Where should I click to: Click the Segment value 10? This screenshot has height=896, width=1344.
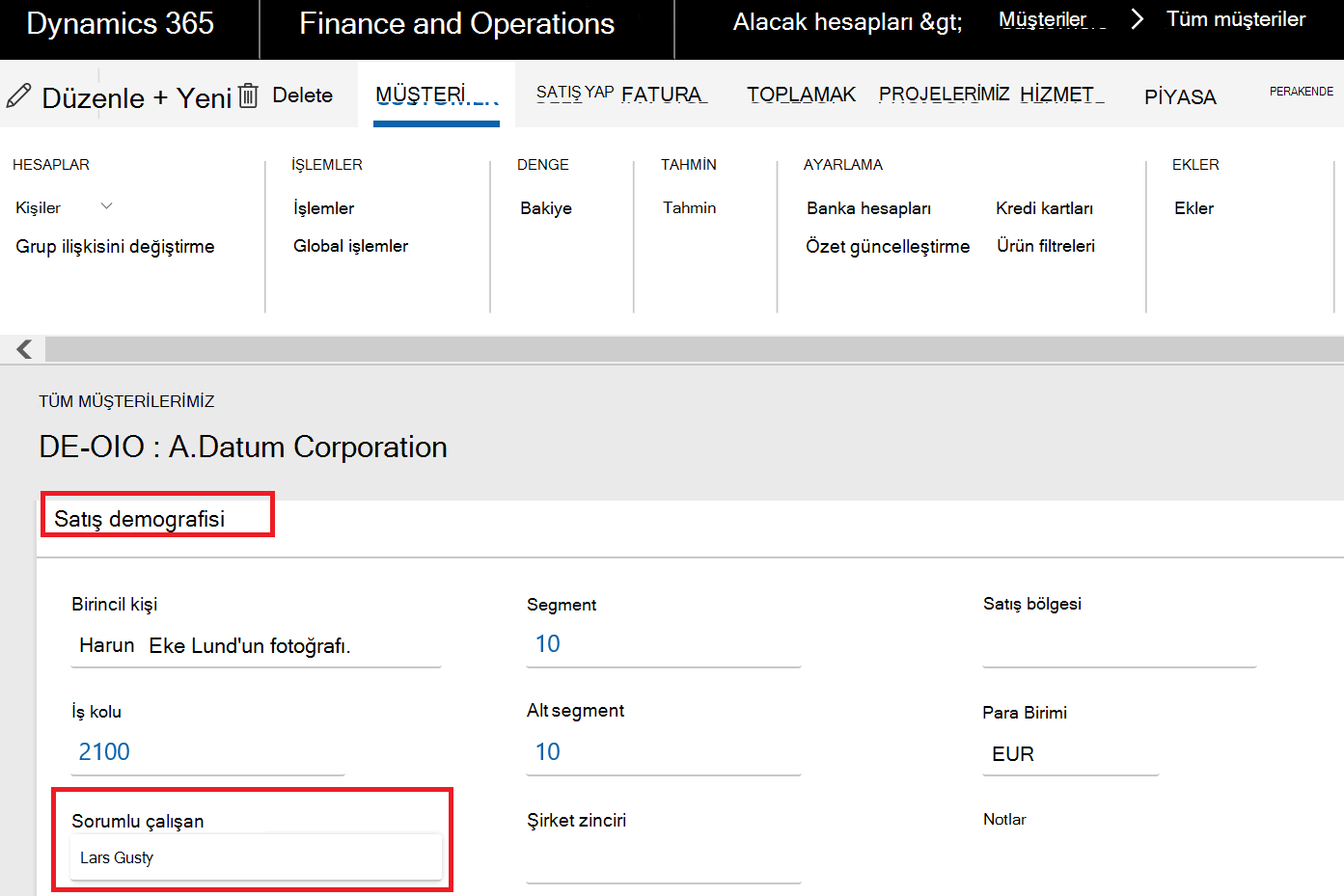(x=548, y=644)
